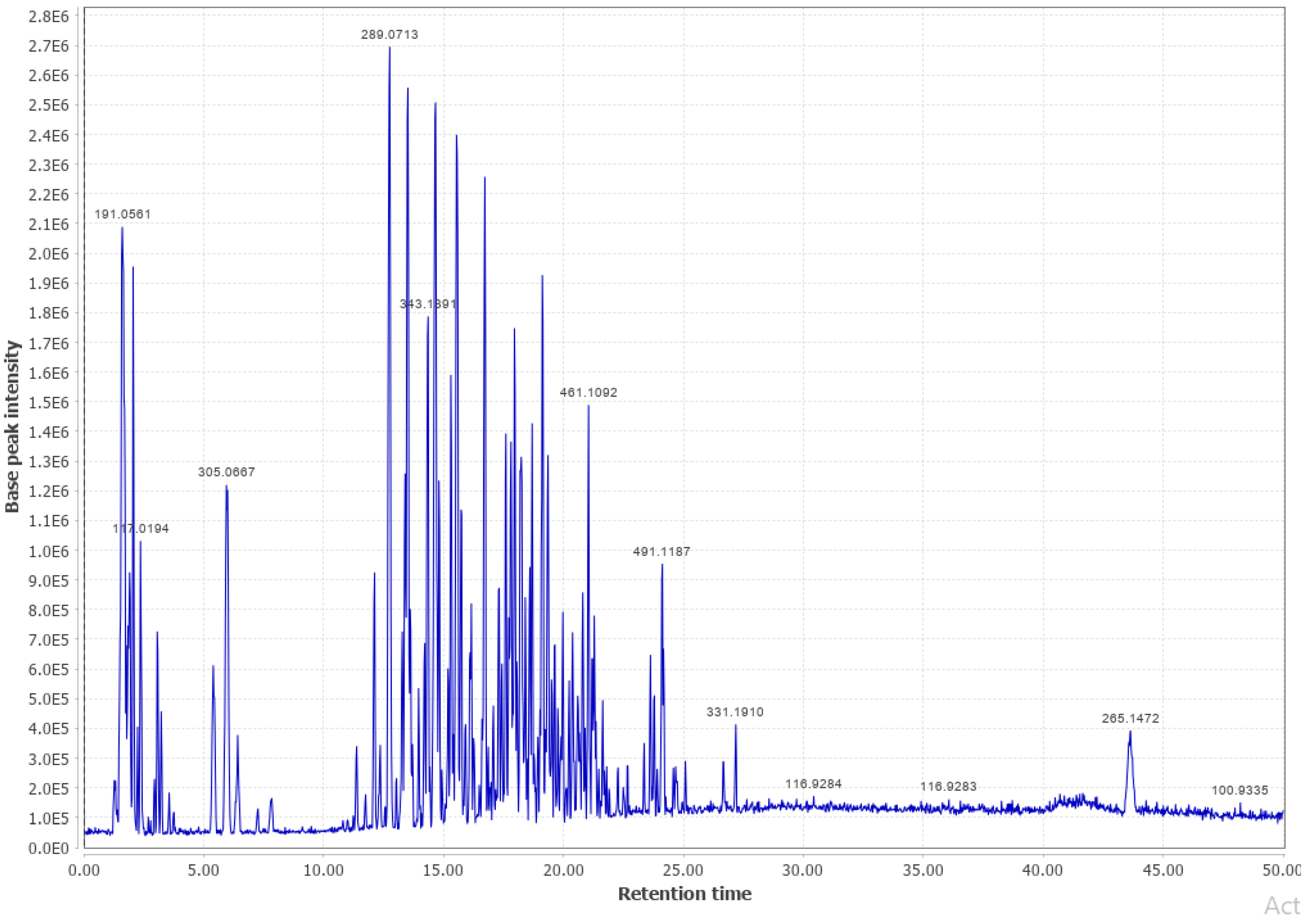Select the 491.1187 peak label
The image size is (1310, 924).
tap(662, 551)
